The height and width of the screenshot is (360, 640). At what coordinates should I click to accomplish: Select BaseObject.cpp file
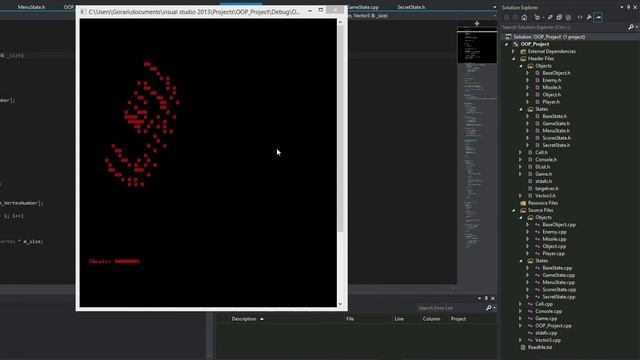click(x=559, y=224)
